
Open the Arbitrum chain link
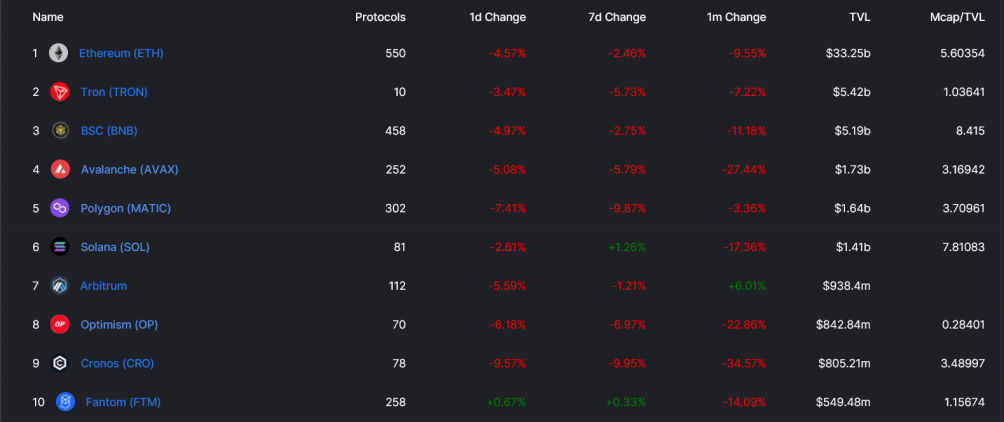(104, 286)
